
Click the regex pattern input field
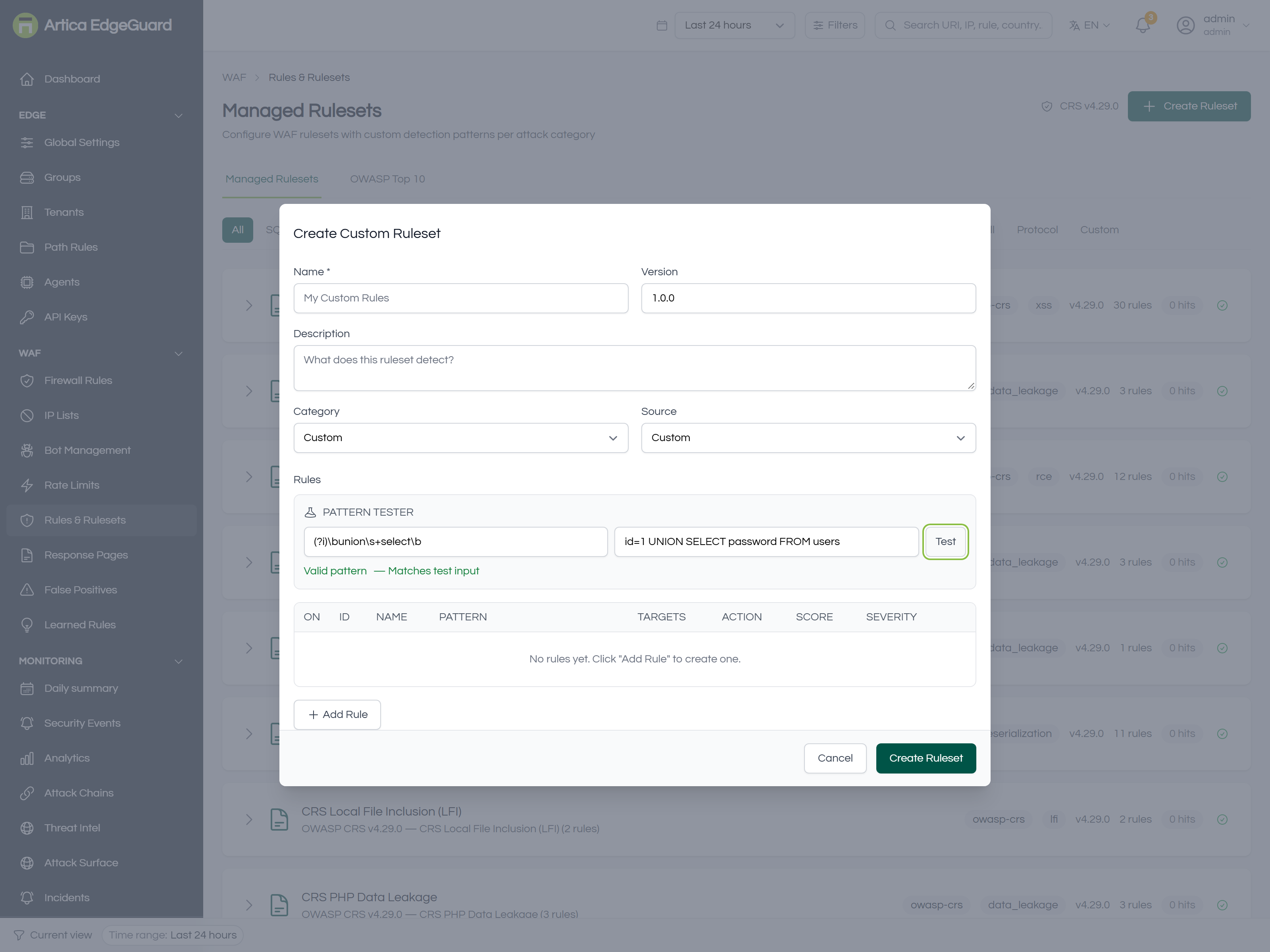pos(455,542)
